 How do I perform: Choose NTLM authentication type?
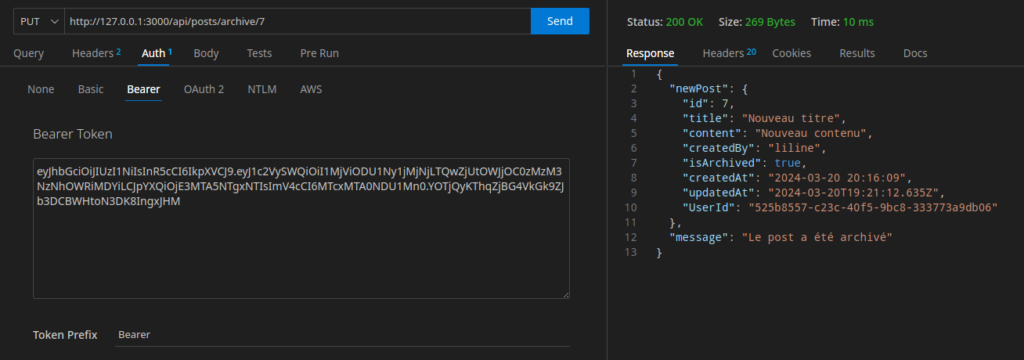coord(262,90)
